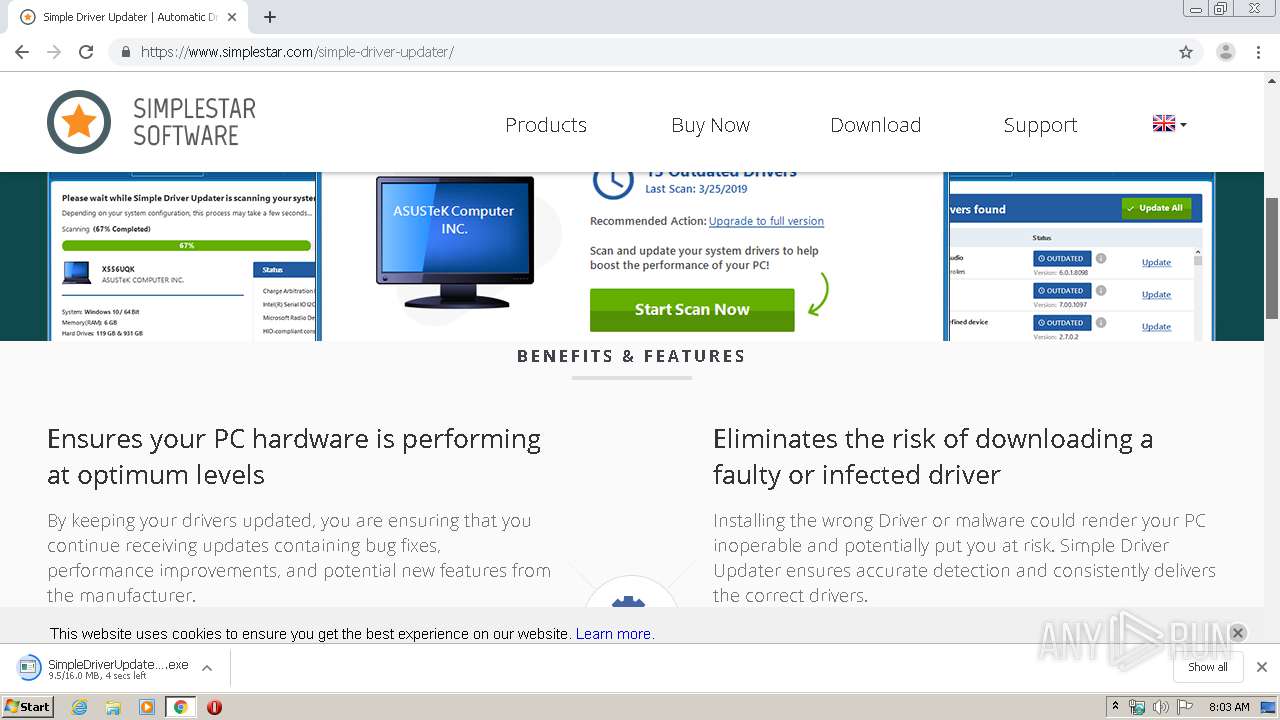This screenshot has width=1280, height=720.
Task: Open the red stop-sign taskbar icon
Action: (x=214, y=707)
